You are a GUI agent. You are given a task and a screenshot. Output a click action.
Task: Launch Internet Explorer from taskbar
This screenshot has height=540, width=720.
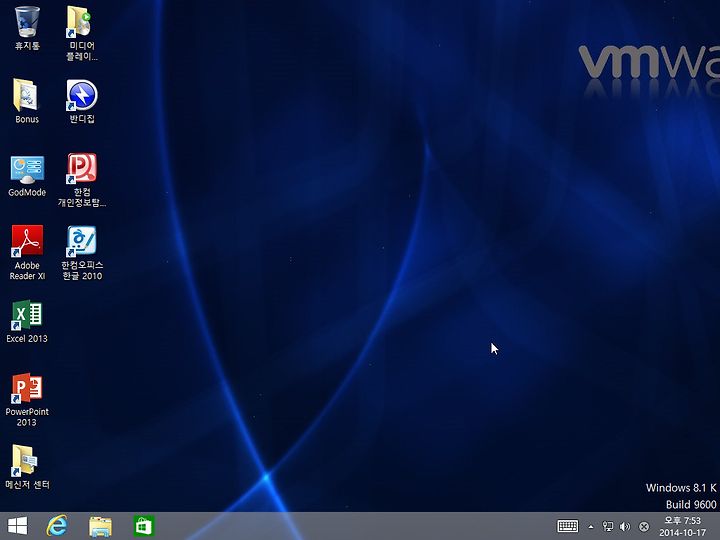57,526
